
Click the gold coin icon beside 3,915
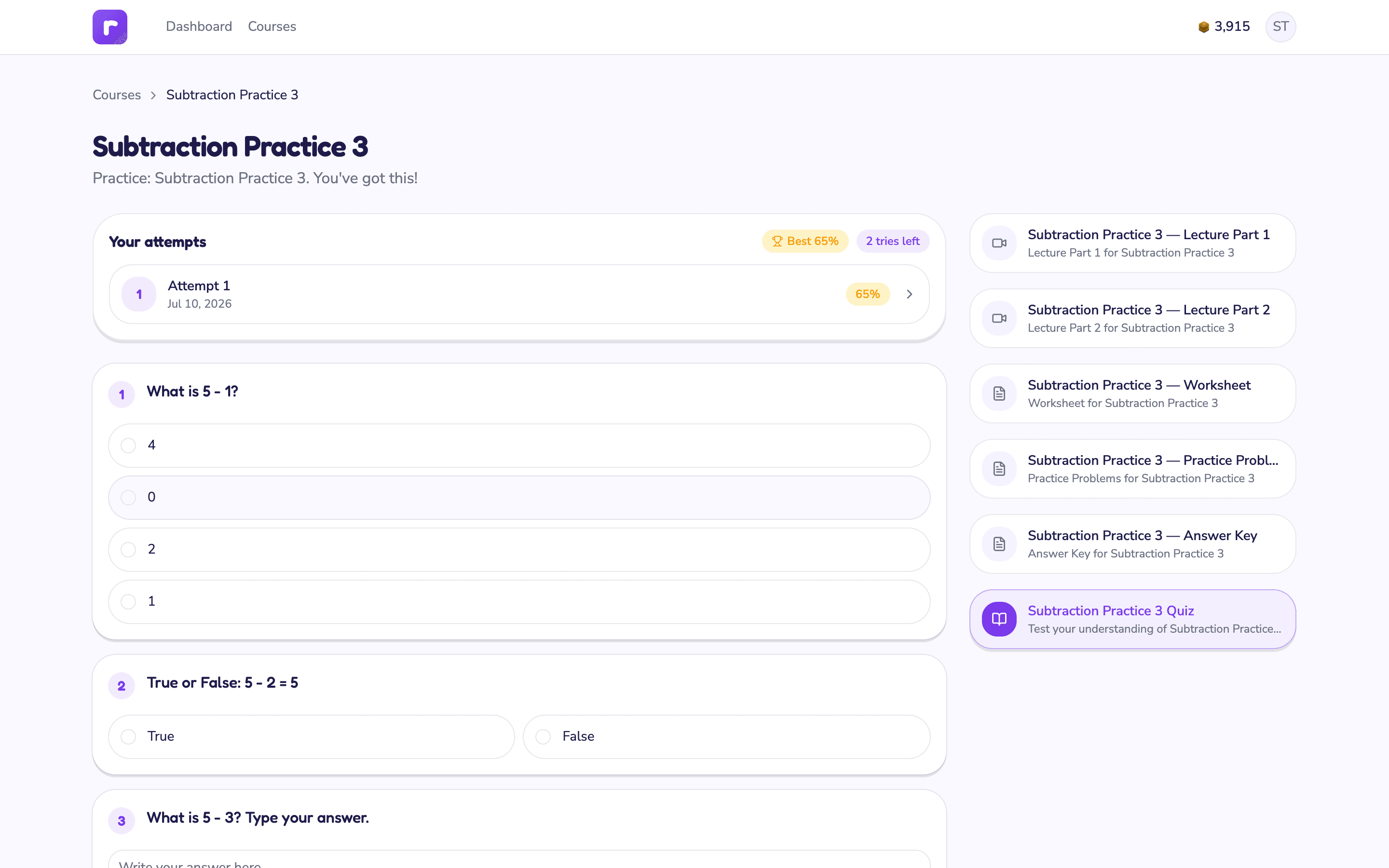pos(1204,27)
